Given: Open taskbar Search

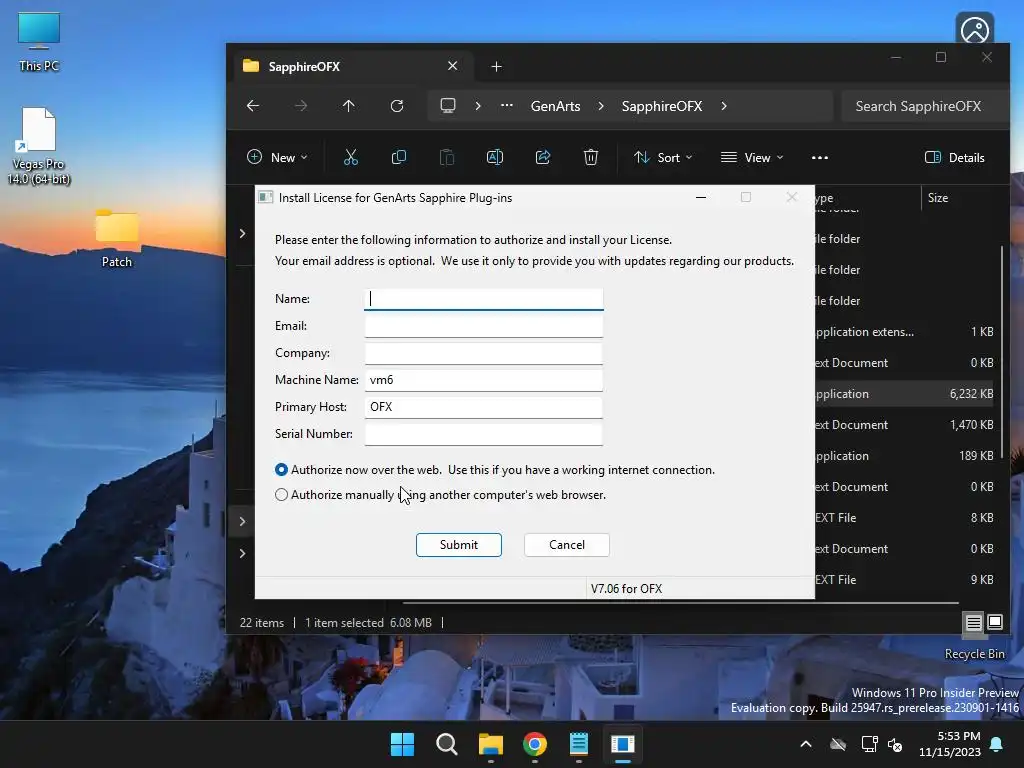Looking at the screenshot, I should tap(447, 744).
